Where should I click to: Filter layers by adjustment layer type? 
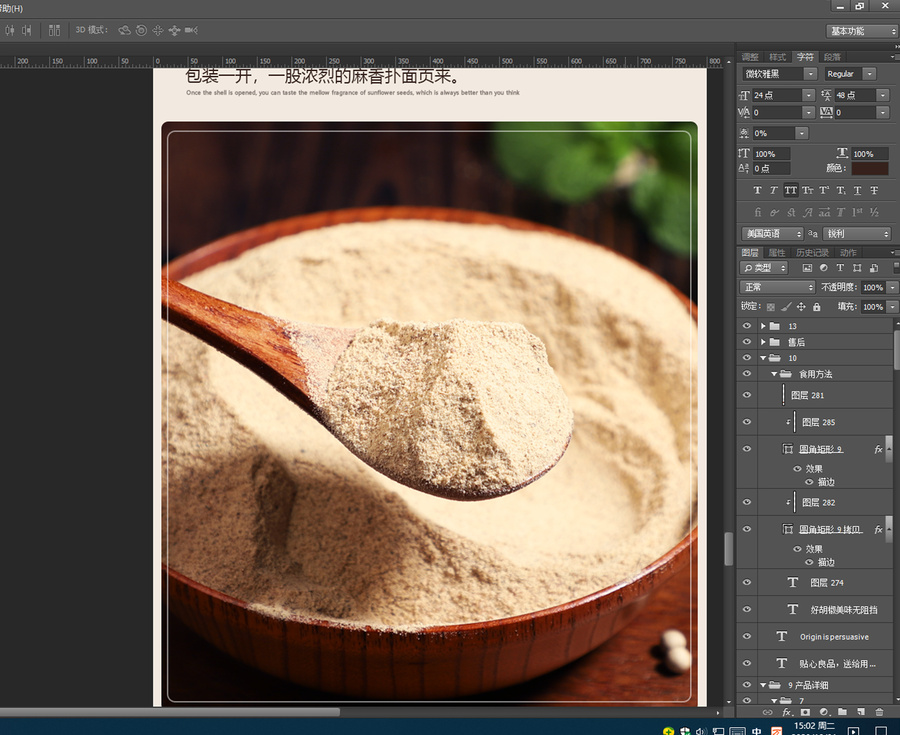(x=824, y=268)
